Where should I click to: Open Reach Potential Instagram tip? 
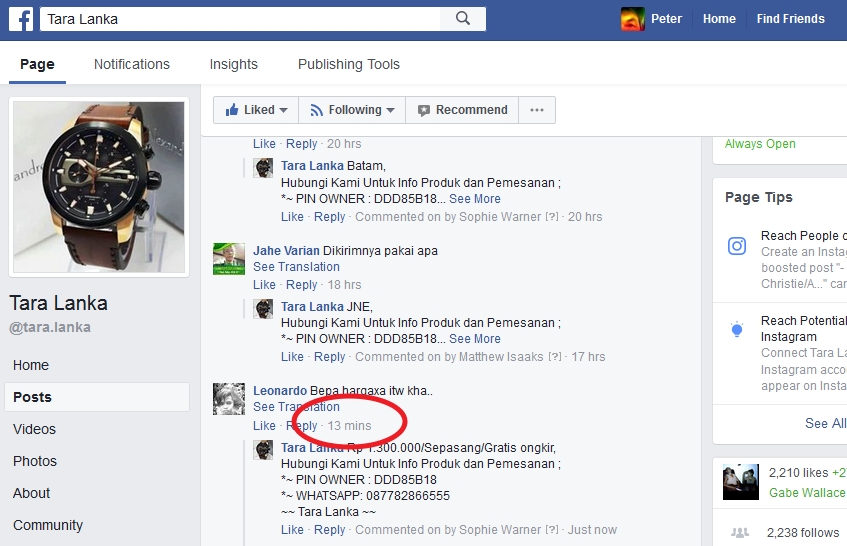tap(804, 328)
